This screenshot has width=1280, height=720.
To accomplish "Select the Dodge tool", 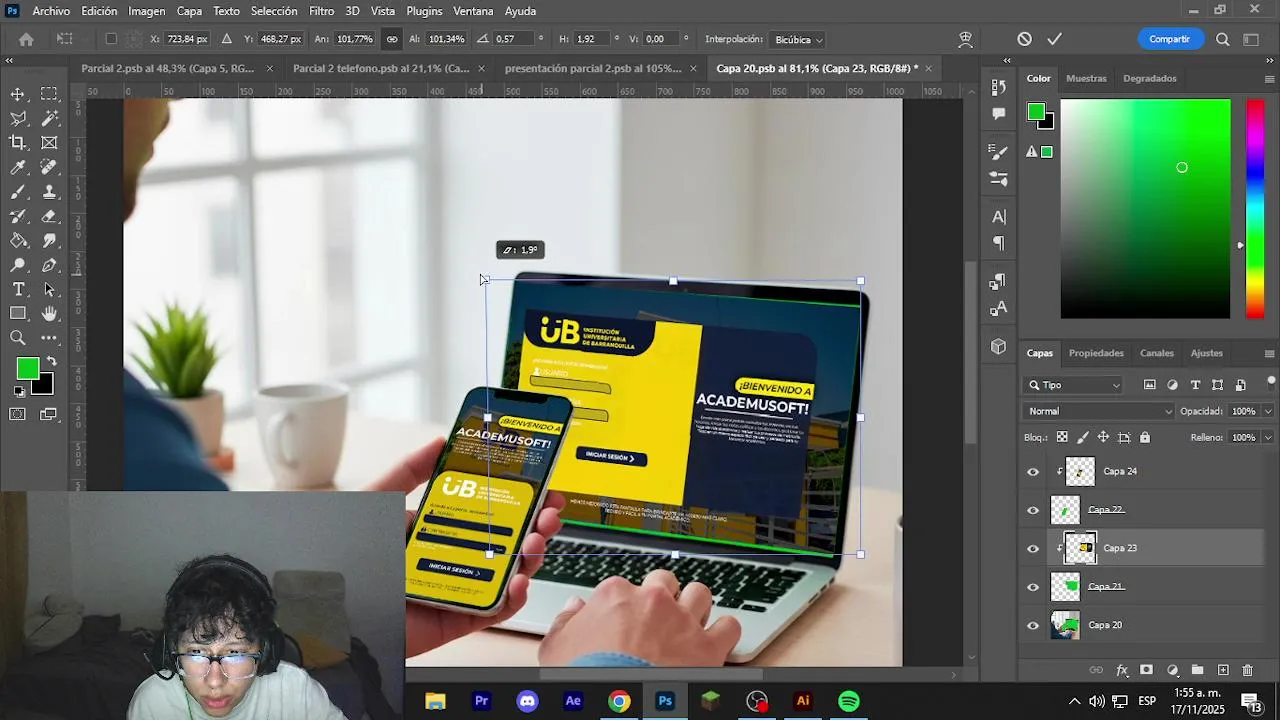I will pyautogui.click(x=18, y=265).
